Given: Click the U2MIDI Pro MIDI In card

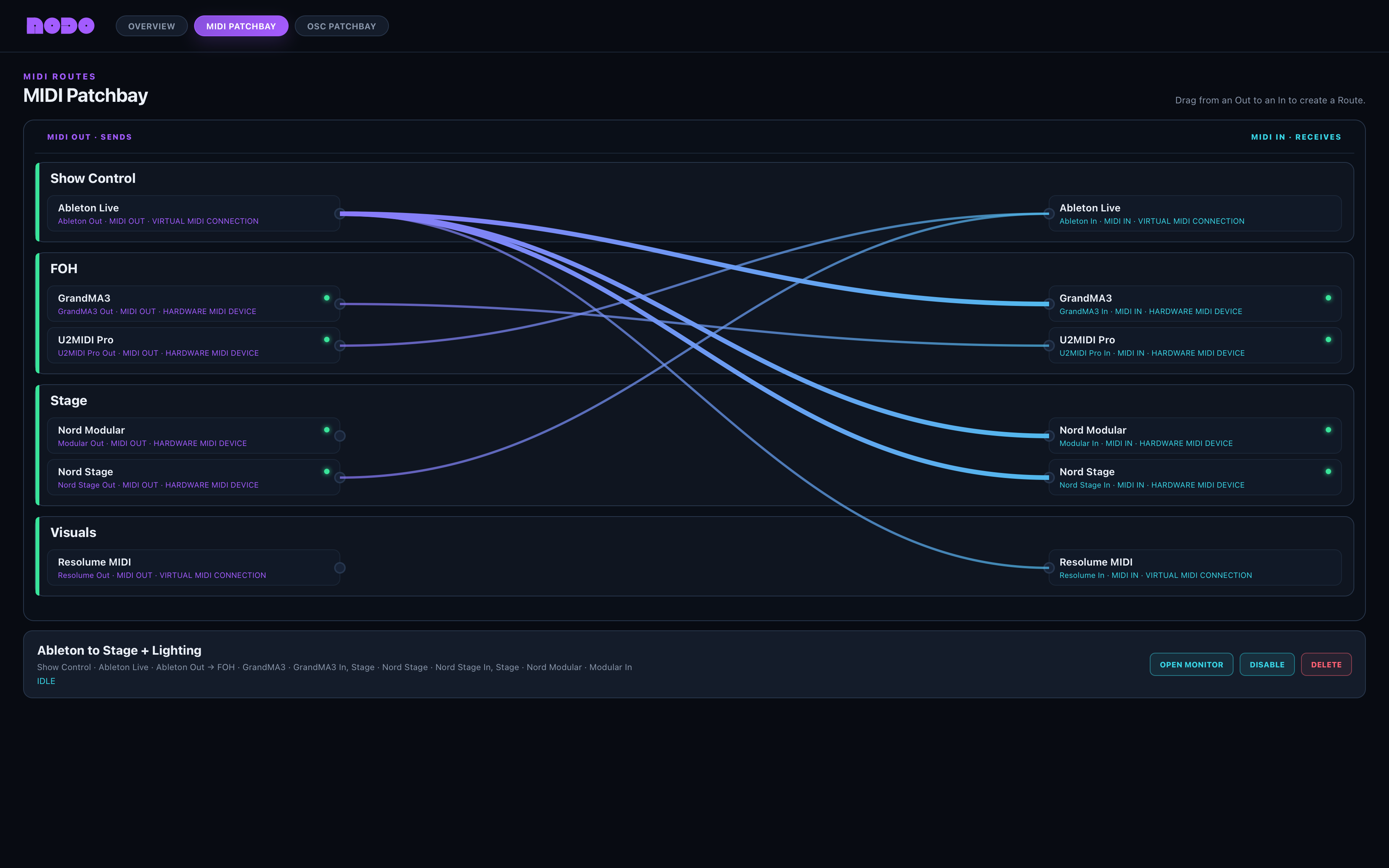Looking at the screenshot, I should pyautogui.click(x=1195, y=346).
